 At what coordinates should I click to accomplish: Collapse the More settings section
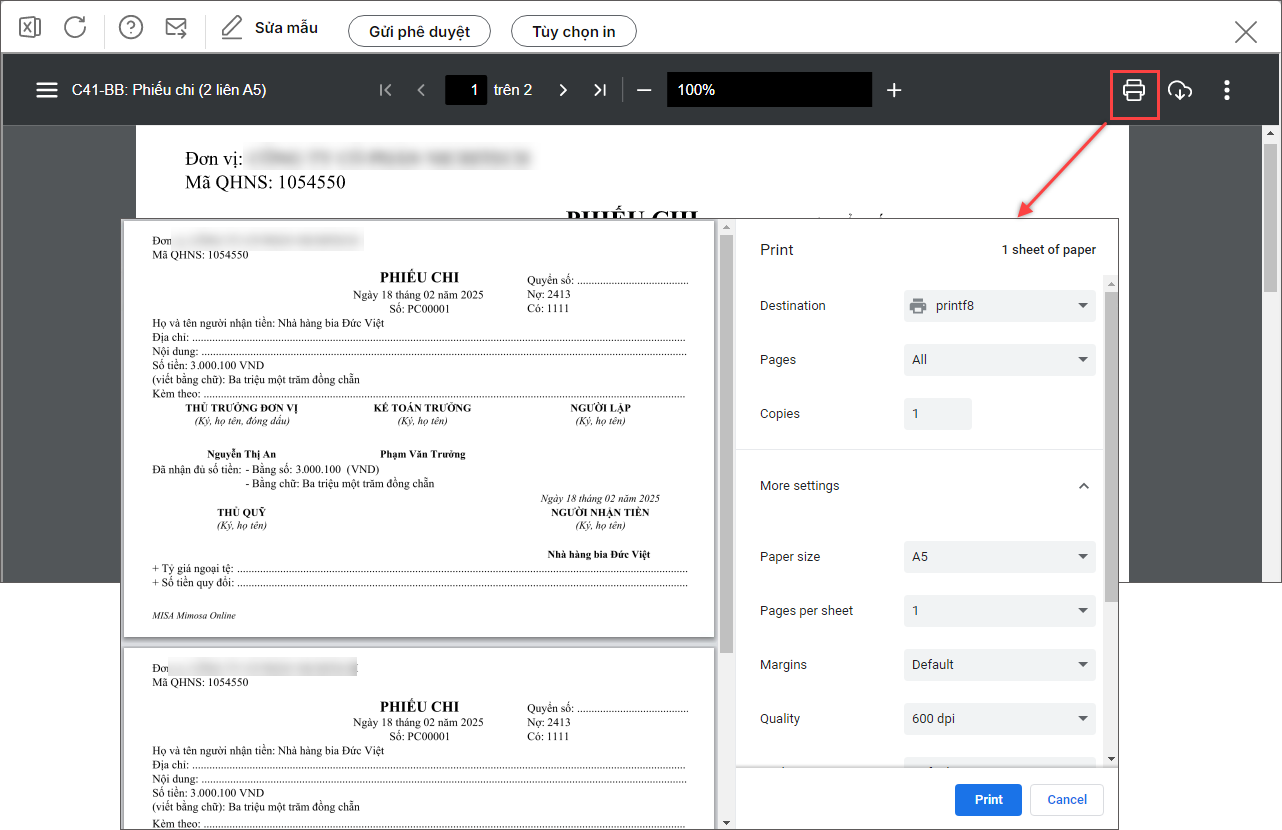[1083, 486]
